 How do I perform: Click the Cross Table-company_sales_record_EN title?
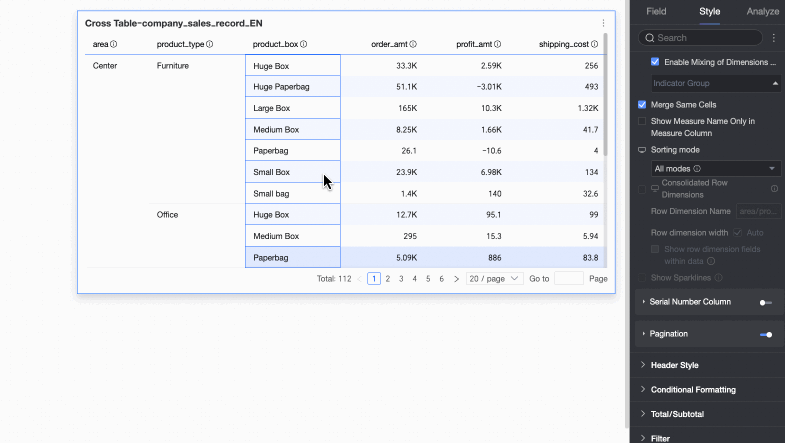pyautogui.click(x=174, y=24)
